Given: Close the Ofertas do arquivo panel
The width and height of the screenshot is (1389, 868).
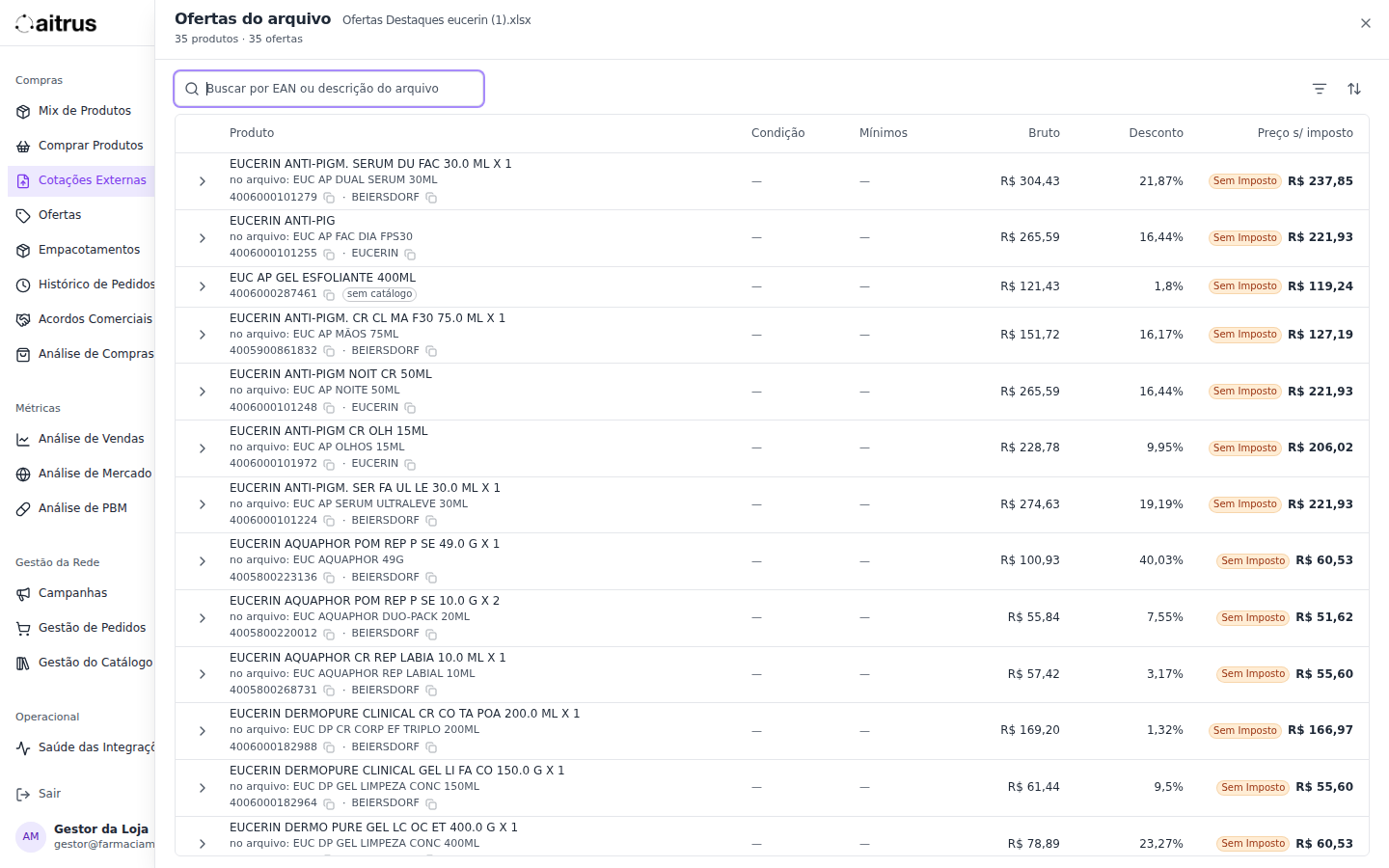Looking at the screenshot, I should click(1366, 23).
